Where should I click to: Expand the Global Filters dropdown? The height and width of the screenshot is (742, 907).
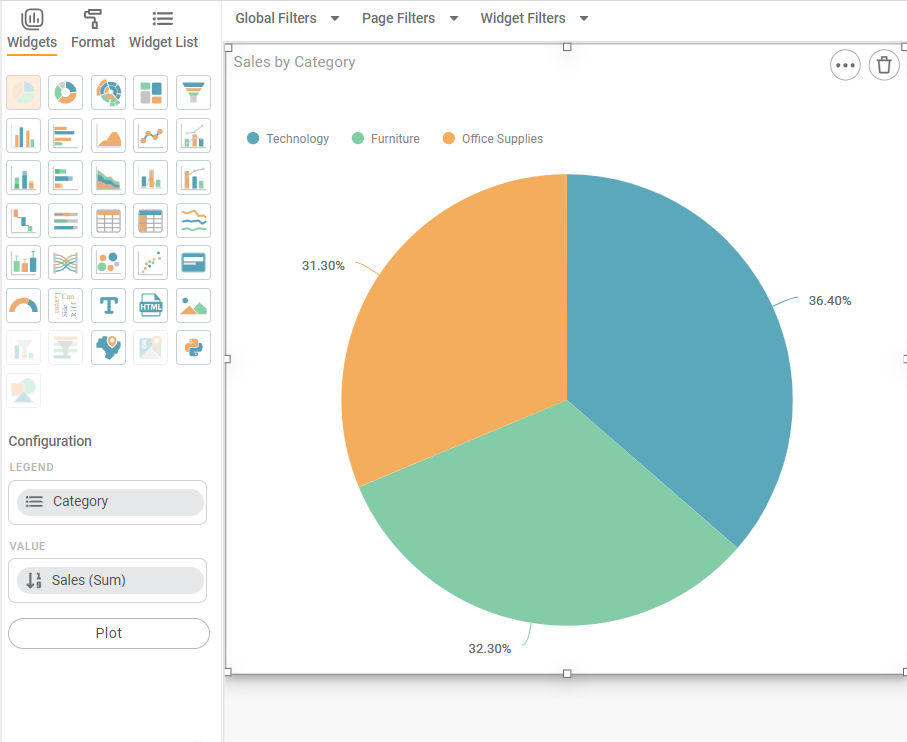pos(287,18)
